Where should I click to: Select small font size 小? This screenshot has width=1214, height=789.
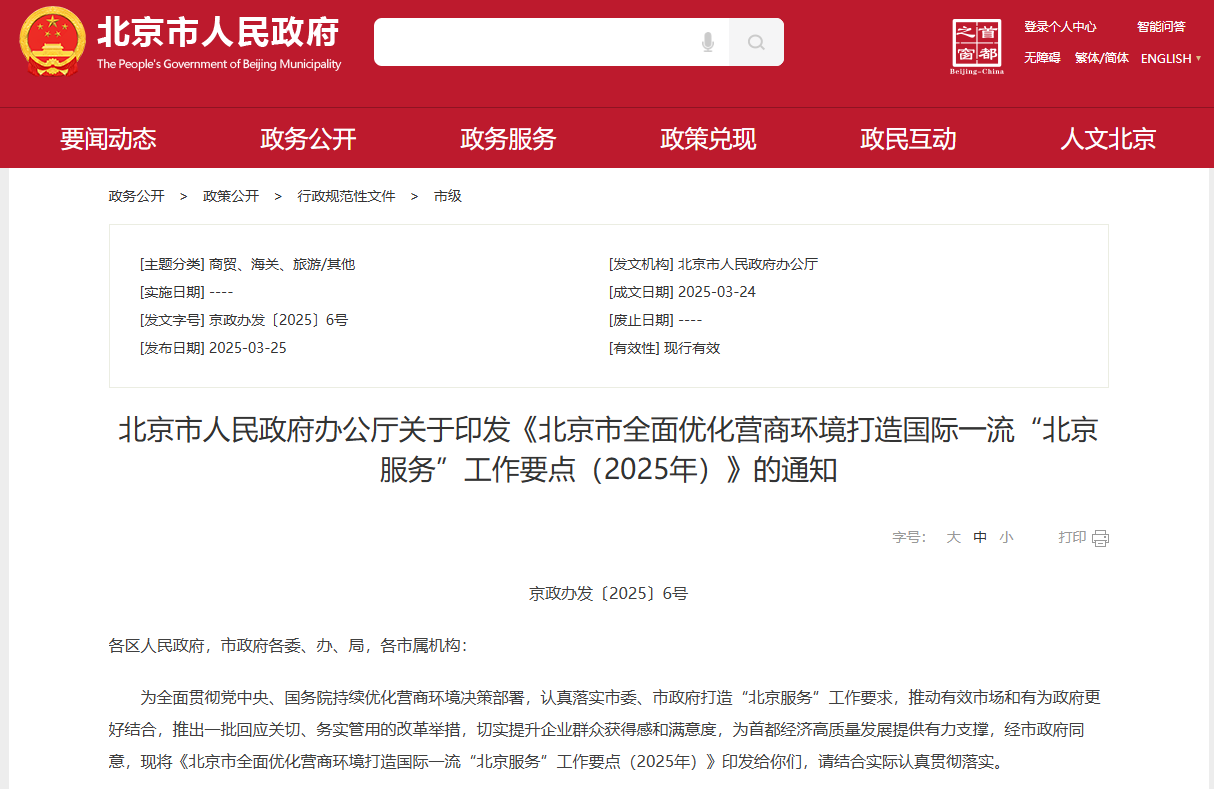point(1006,537)
